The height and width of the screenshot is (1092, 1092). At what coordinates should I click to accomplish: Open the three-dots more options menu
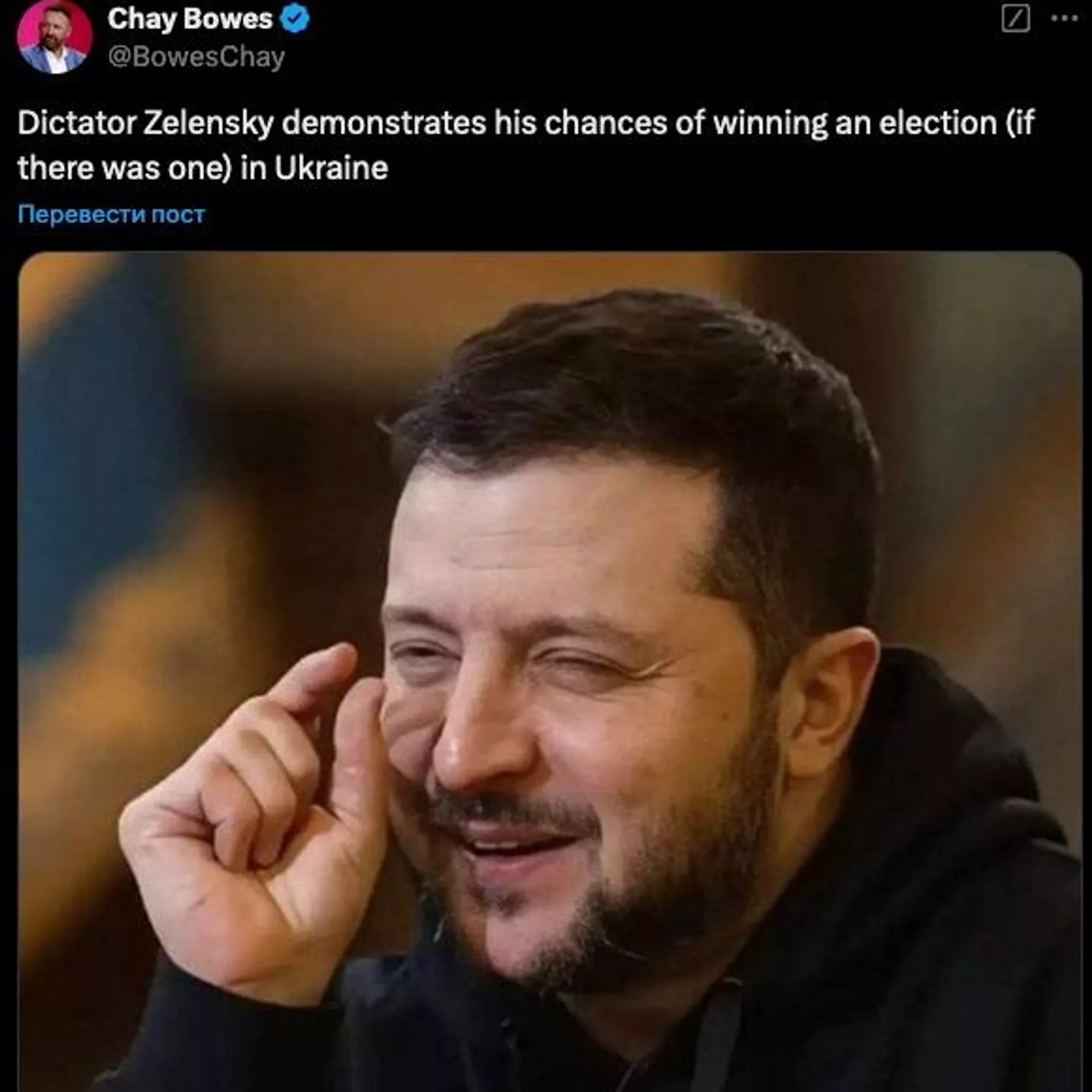tap(1064, 18)
